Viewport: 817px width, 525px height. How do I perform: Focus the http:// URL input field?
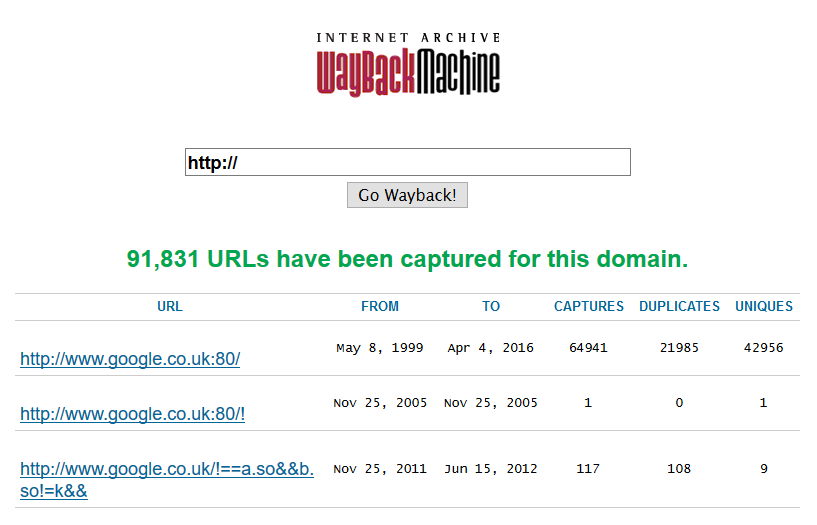(x=407, y=162)
